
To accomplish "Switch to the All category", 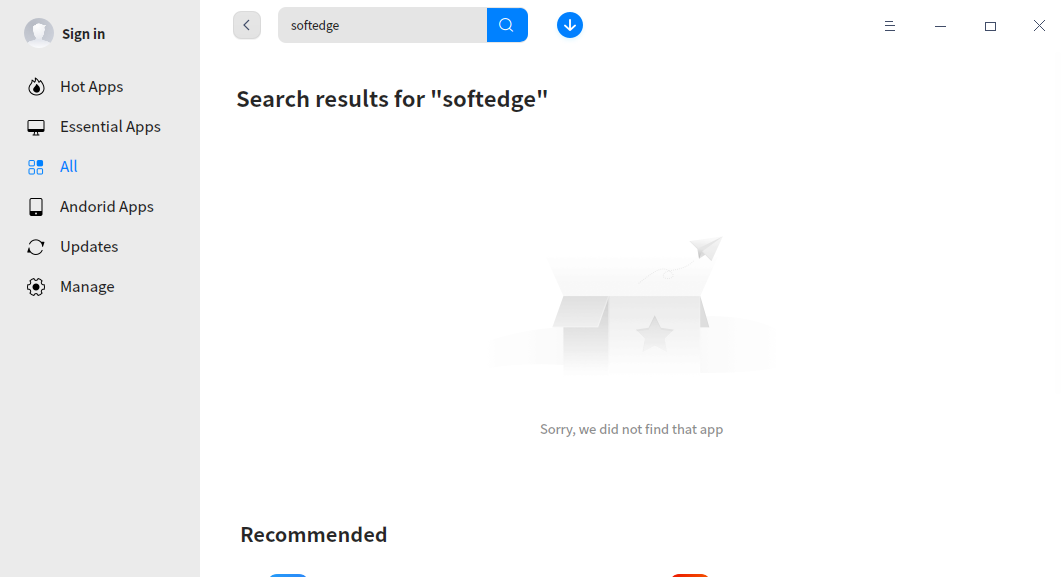I will (x=70, y=166).
